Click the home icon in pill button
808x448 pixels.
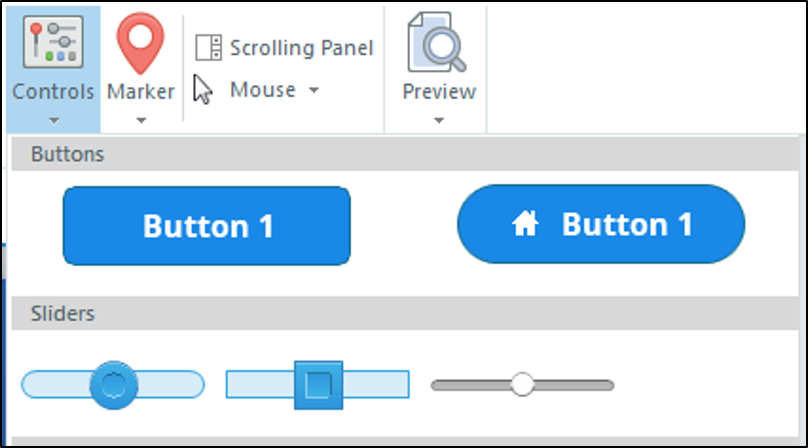click(525, 224)
